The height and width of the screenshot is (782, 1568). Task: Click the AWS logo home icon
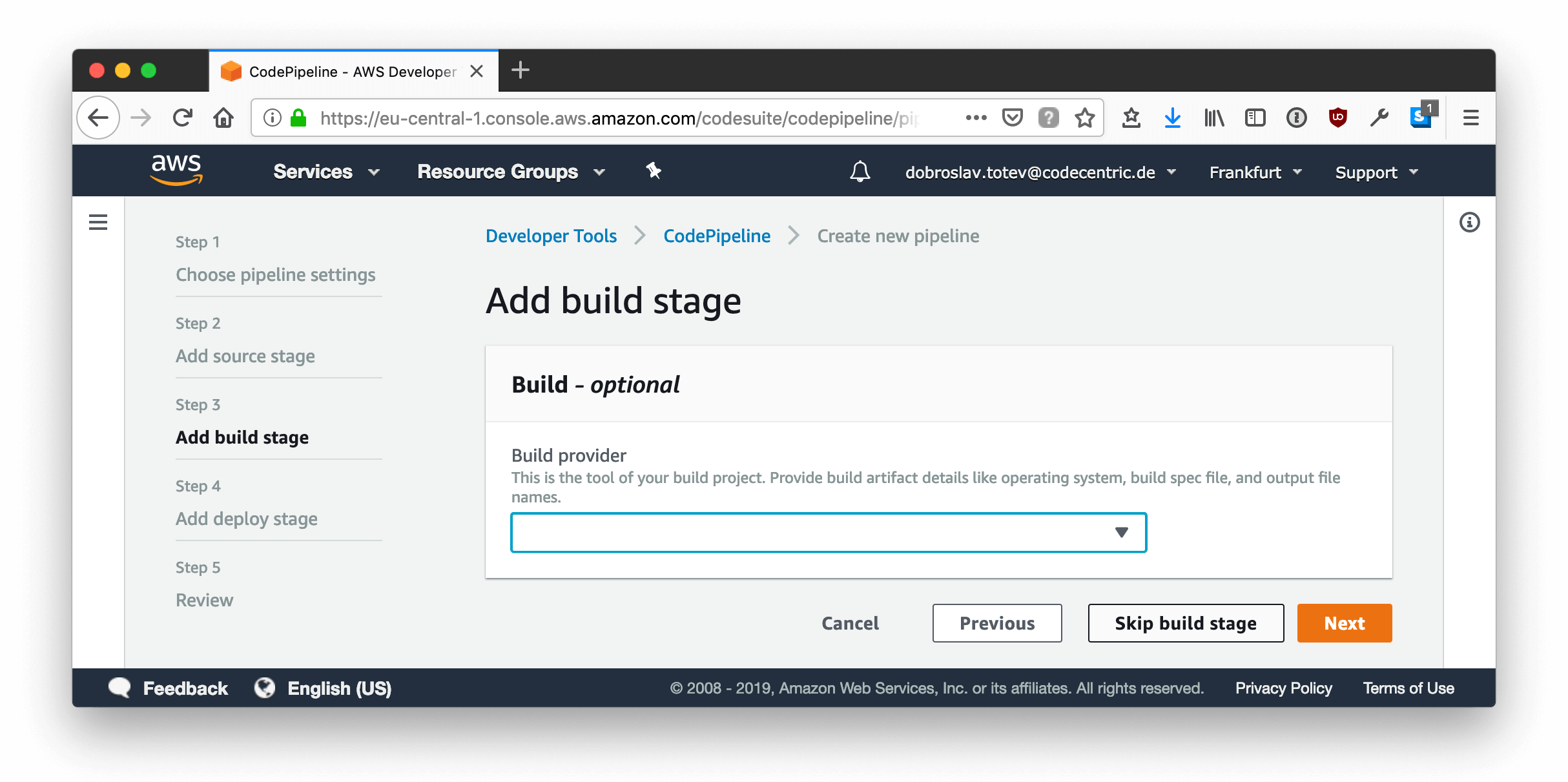pos(176,170)
